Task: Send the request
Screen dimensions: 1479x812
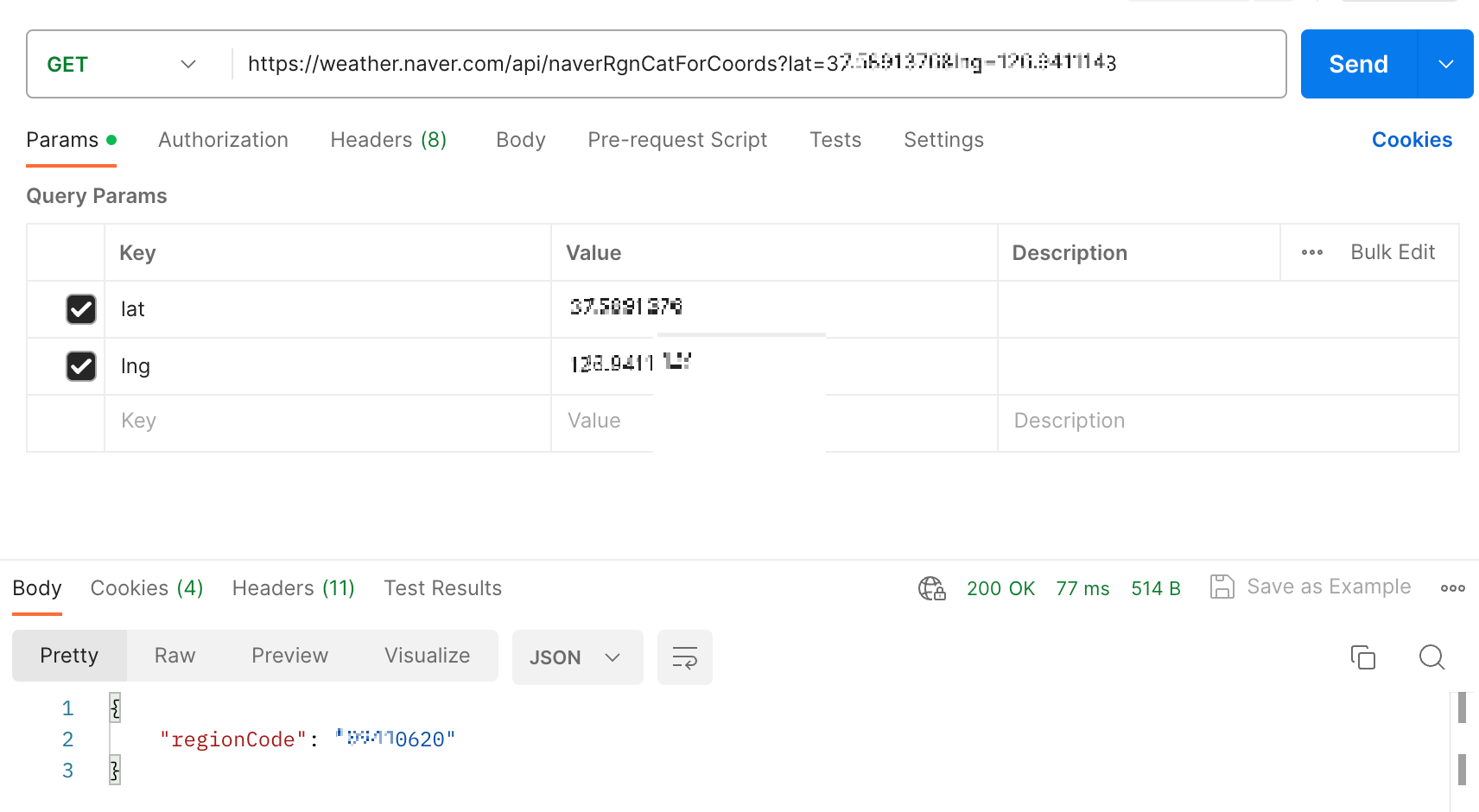Action: click(1359, 64)
